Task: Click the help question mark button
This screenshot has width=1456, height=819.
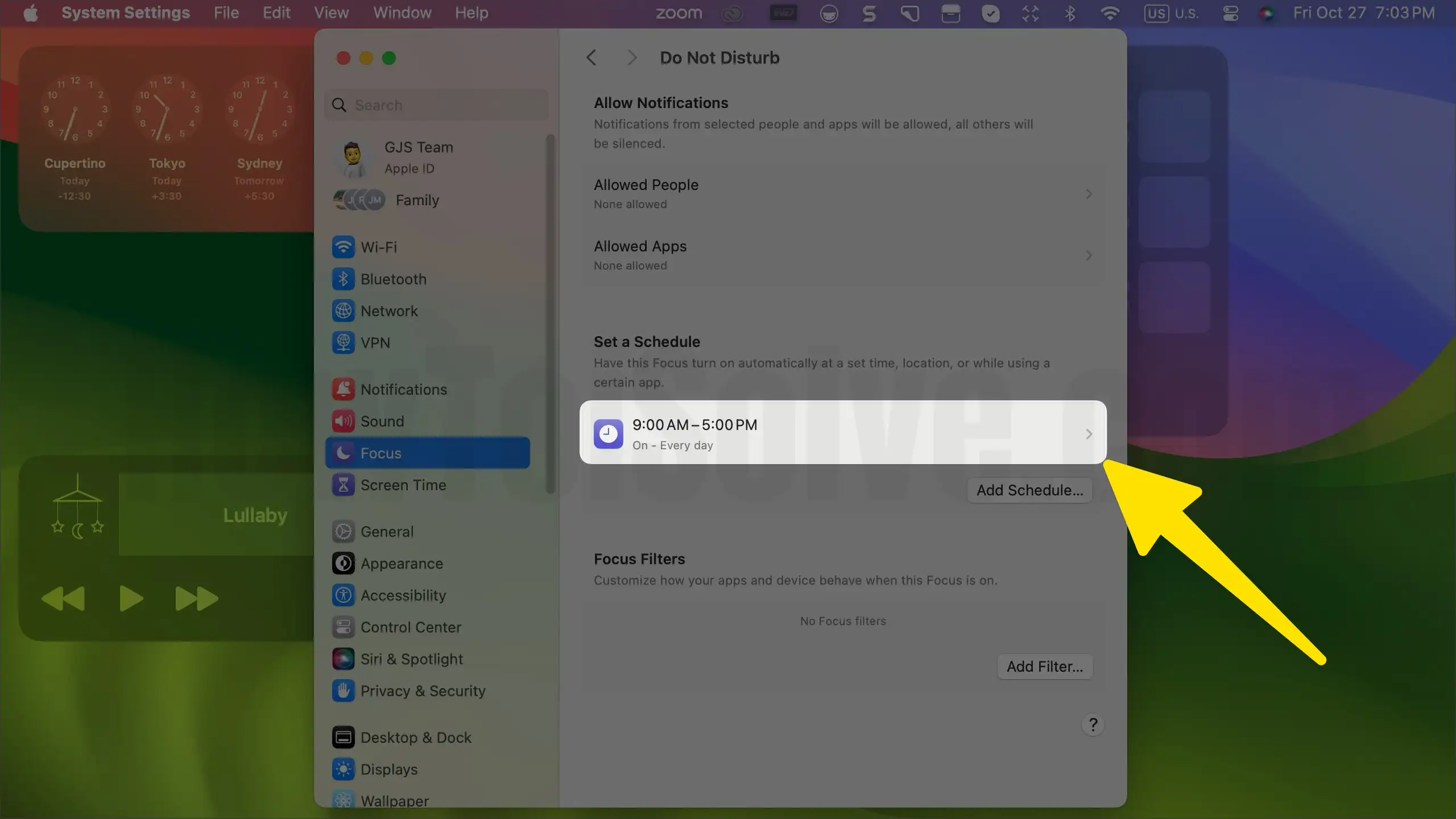Action: (1093, 725)
